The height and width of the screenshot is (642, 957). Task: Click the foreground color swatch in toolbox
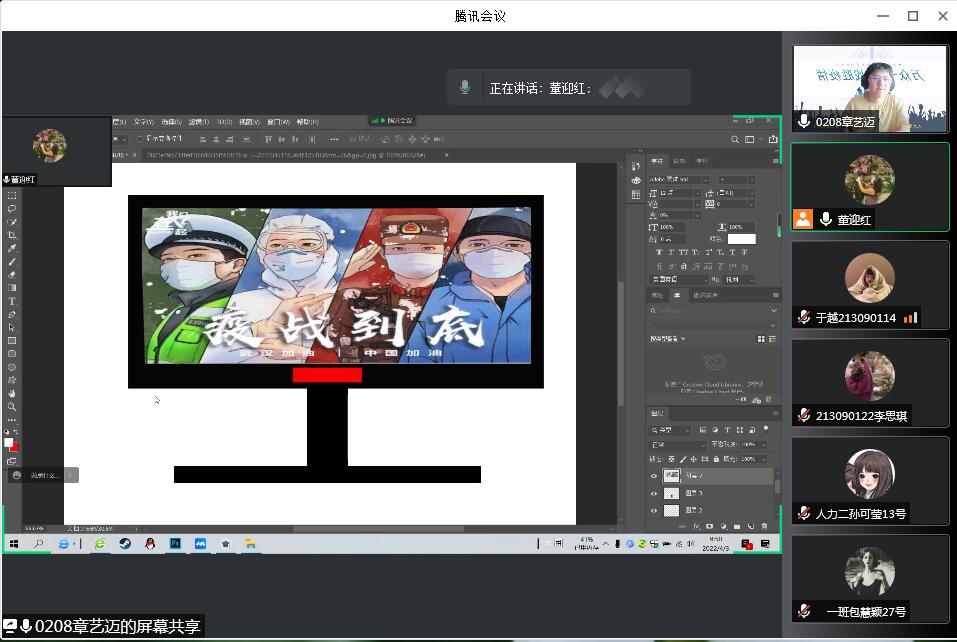8,442
